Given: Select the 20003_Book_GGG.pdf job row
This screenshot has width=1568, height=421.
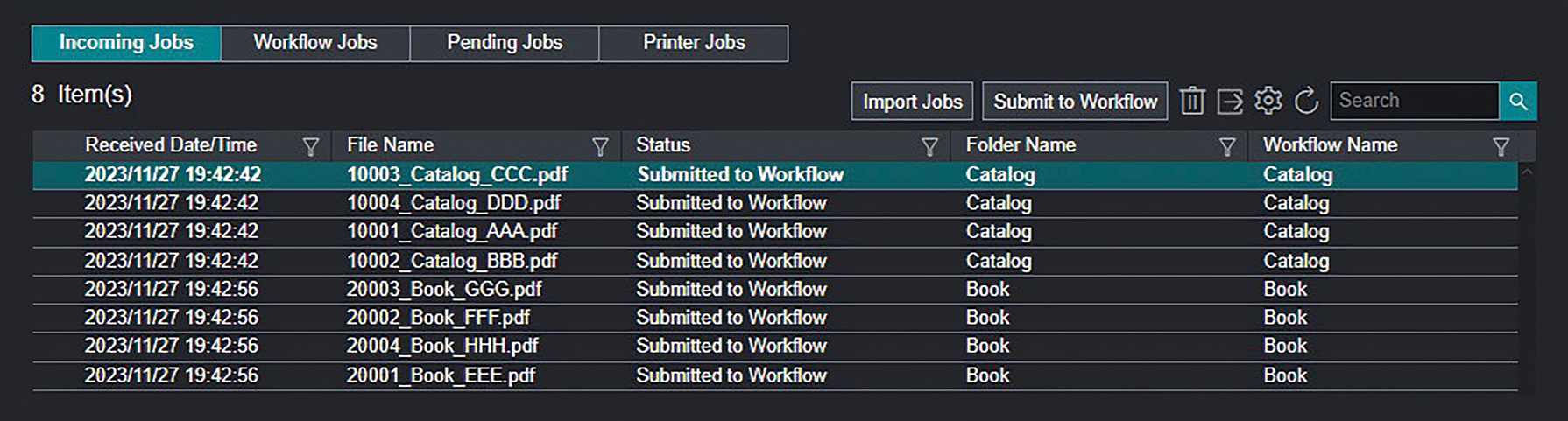Looking at the screenshot, I should [x=443, y=290].
